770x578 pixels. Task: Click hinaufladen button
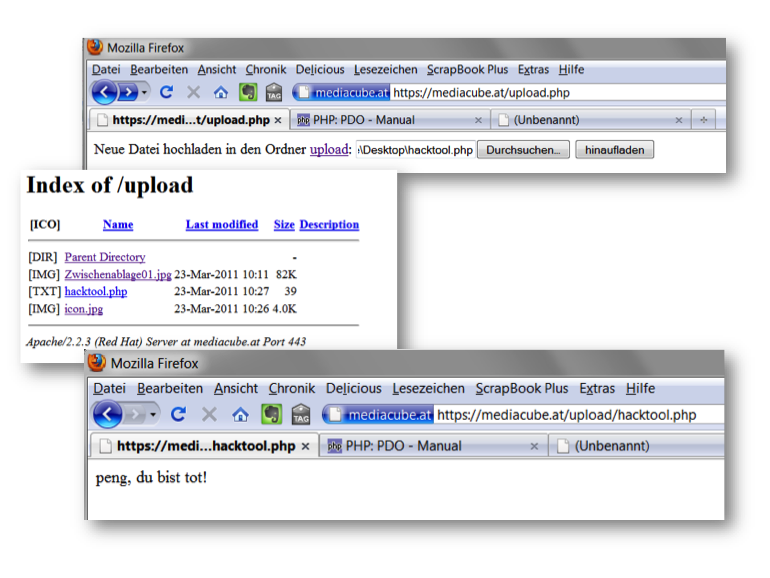click(614, 150)
